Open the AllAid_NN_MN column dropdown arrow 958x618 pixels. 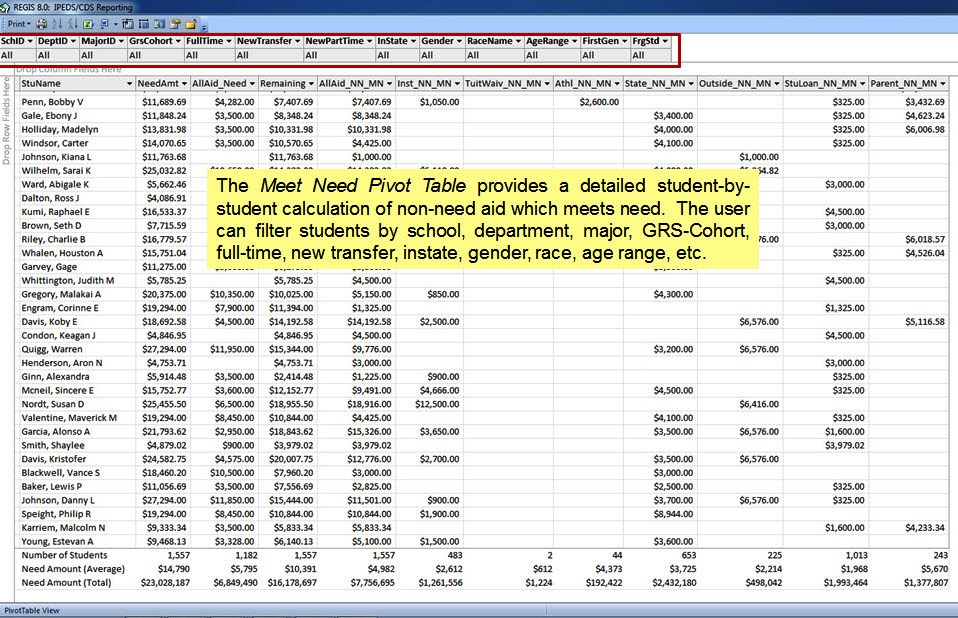(x=389, y=83)
